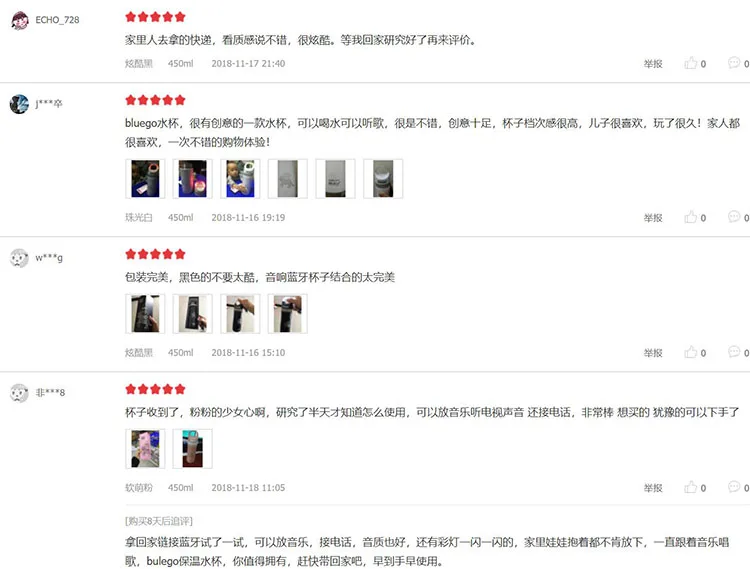Open comment bubble on j***卒's review
The image size is (750, 569).
tap(734, 217)
